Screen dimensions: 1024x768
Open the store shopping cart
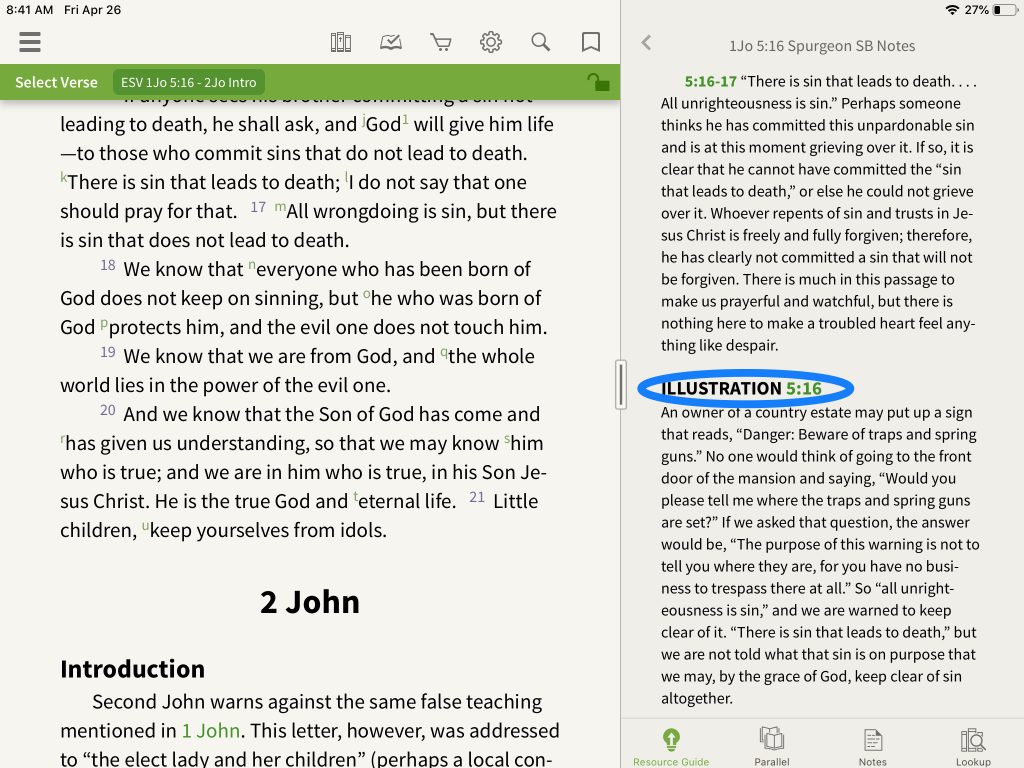[441, 42]
